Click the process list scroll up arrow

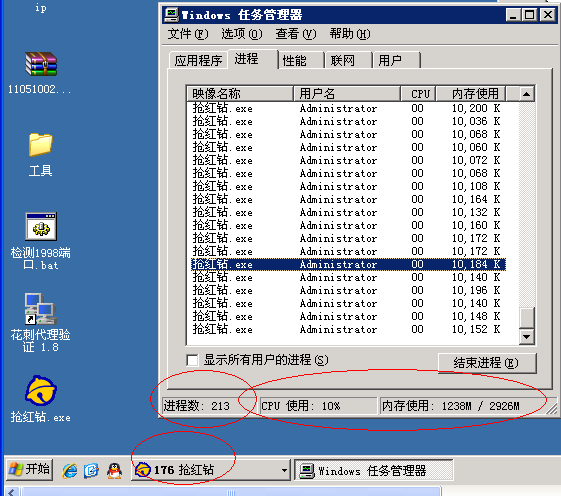click(x=527, y=94)
